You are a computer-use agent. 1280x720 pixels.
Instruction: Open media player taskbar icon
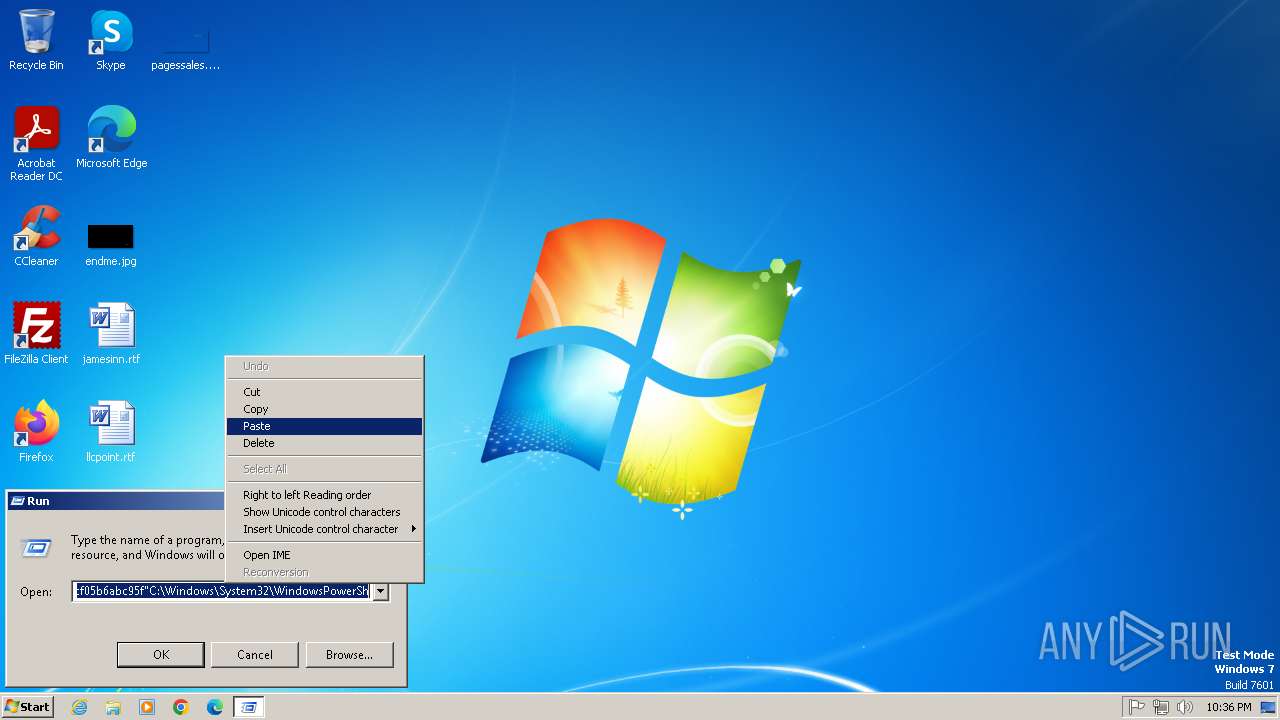(147, 707)
